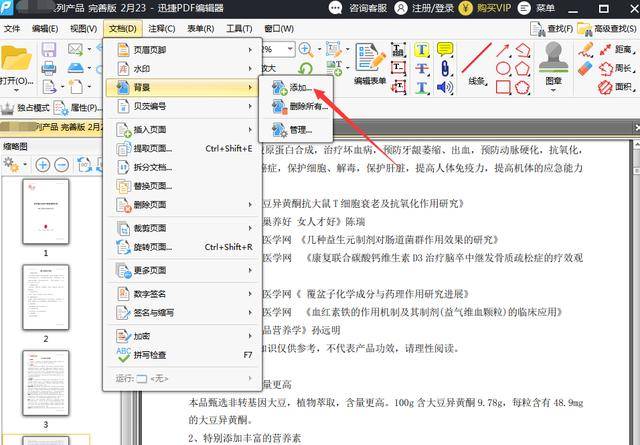Select the red 线条 line tool
Viewport: 640px width, 445px height.
[476, 63]
